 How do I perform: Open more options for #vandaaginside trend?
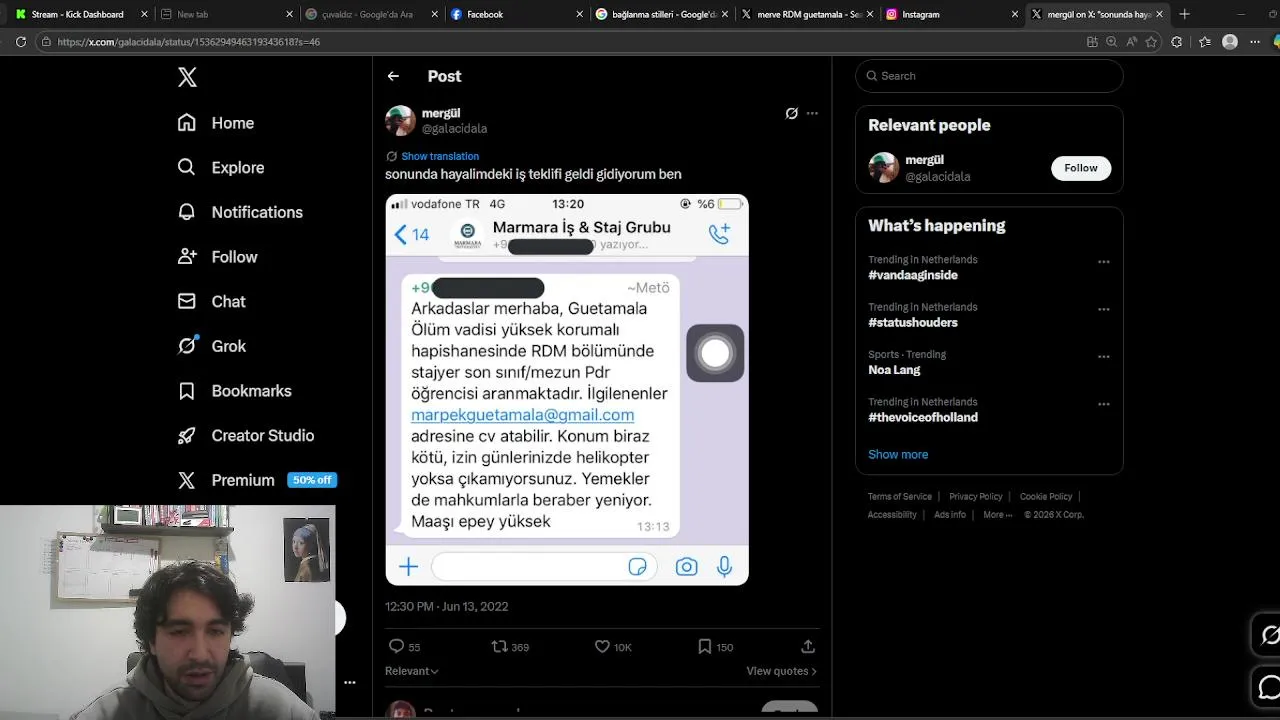point(1104,262)
